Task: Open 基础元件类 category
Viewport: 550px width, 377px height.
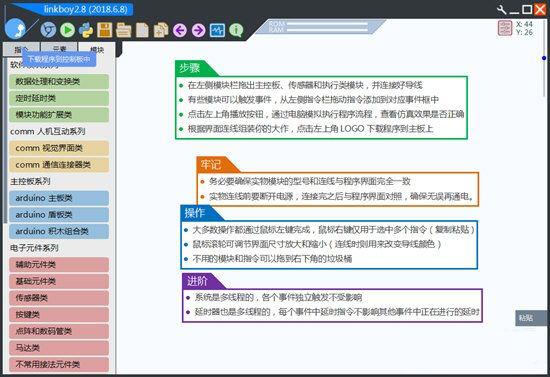Action: click(59, 281)
